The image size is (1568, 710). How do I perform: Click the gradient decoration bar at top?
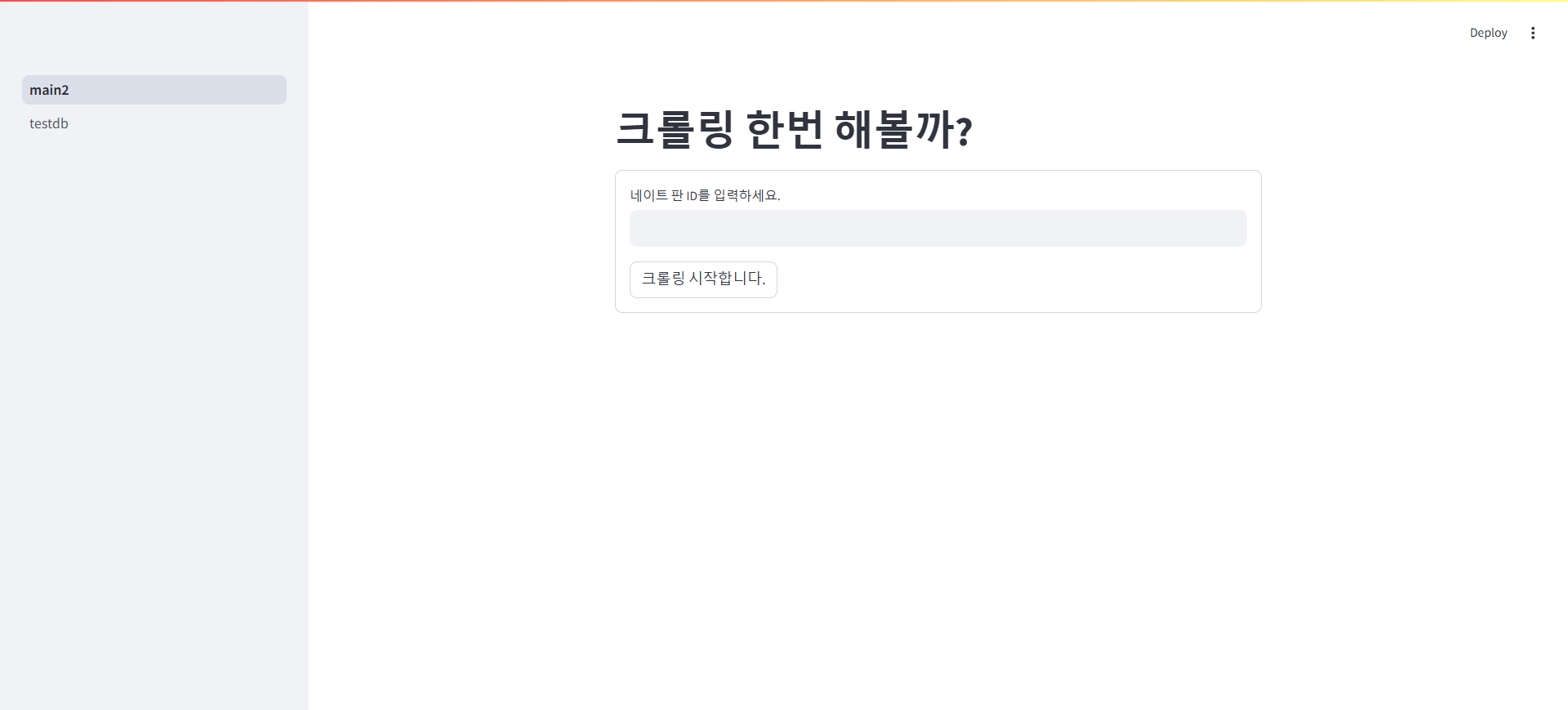pos(784,1)
